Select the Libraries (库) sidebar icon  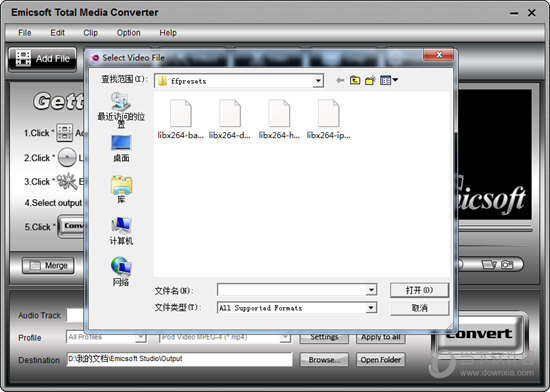coord(121,189)
